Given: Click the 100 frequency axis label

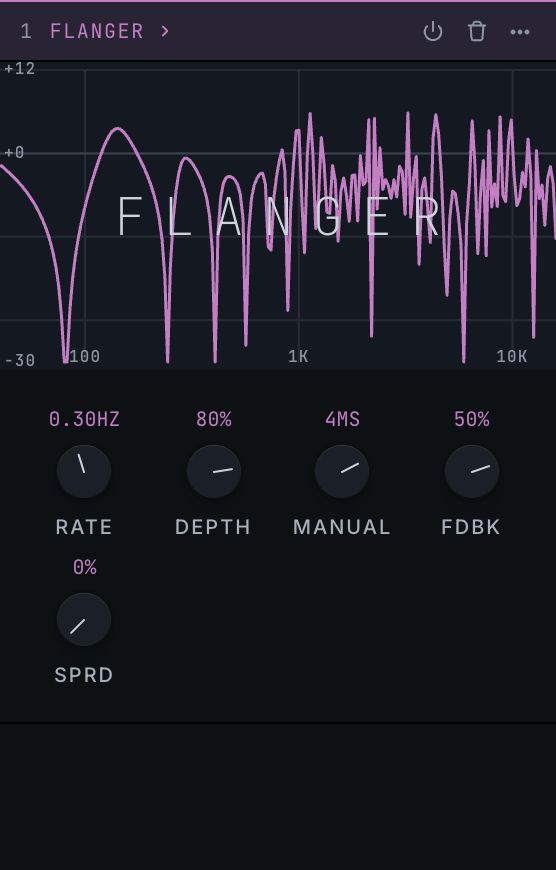Looking at the screenshot, I should [84, 357].
